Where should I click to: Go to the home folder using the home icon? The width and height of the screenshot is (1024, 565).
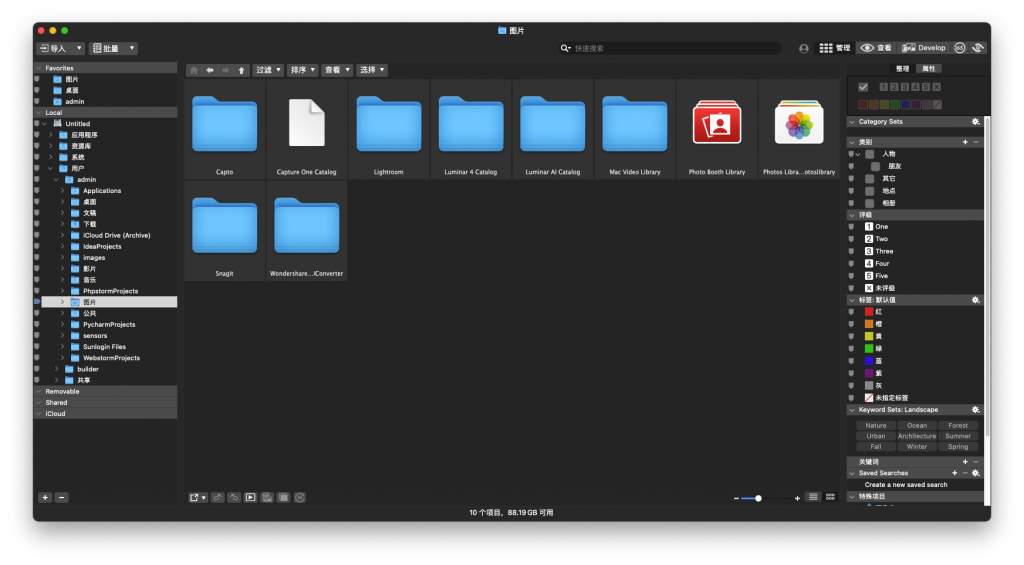194,70
